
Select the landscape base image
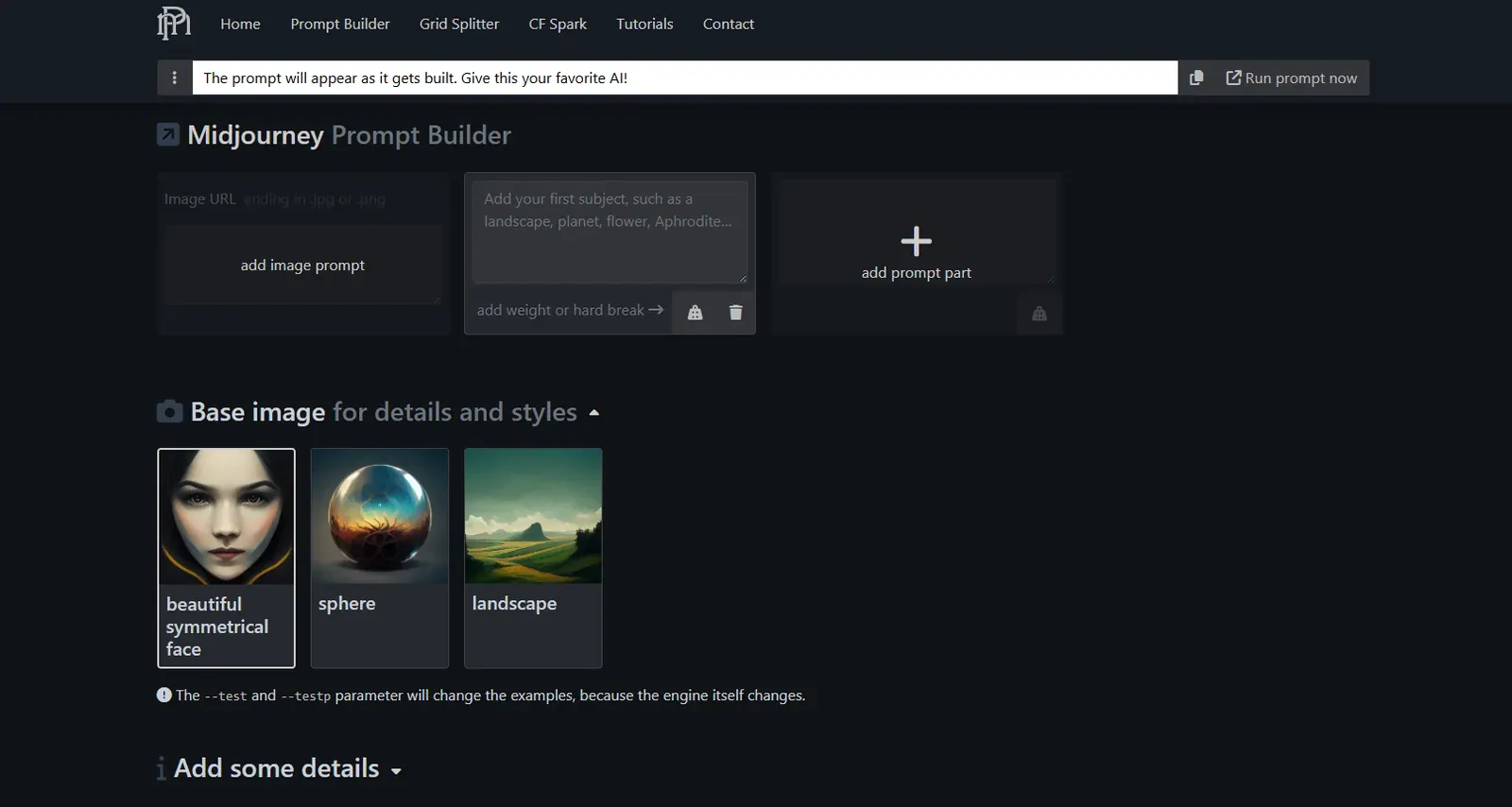(533, 558)
